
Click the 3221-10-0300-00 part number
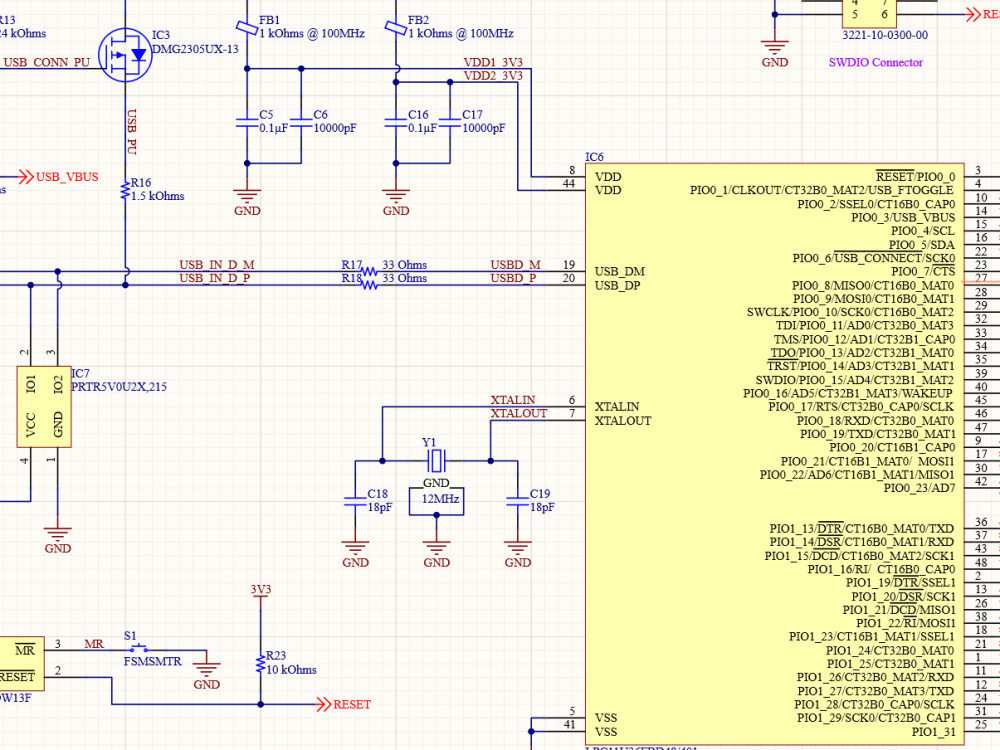pos(885,34)
